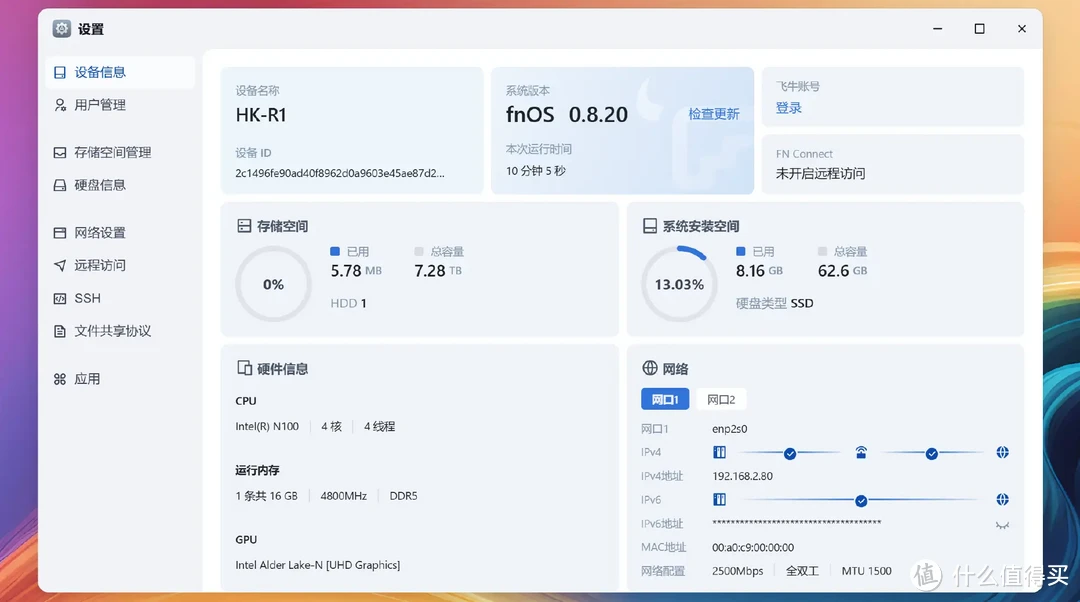1080x602 pixels.
Task: Click 登录 to sign in to 飞牛账号
Action: point(788,108)
